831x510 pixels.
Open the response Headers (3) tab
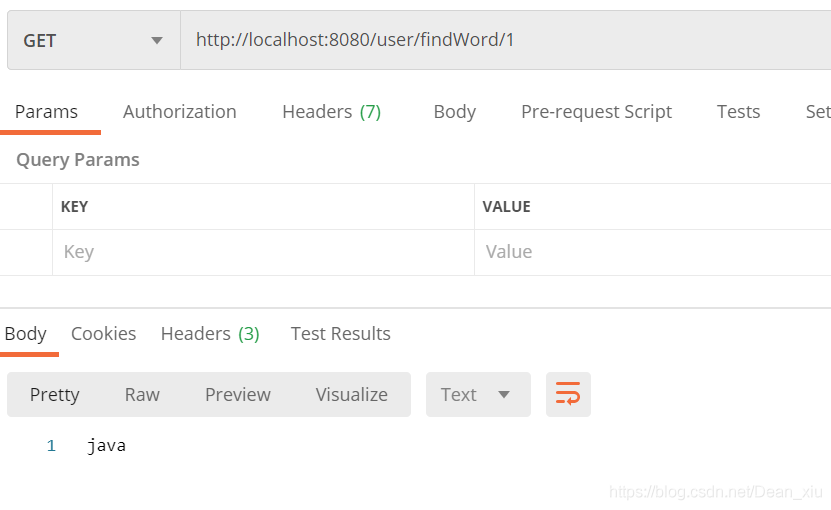click(210, 334)
